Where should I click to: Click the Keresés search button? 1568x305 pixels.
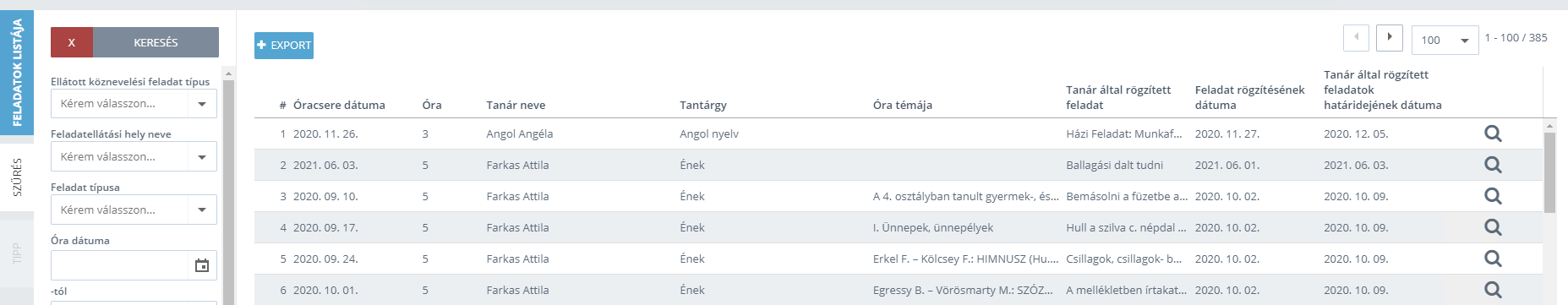pos(156,42)
